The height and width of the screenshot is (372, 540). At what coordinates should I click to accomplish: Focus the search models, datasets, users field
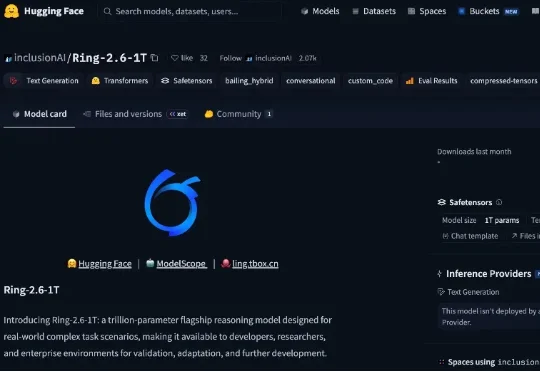190,11
